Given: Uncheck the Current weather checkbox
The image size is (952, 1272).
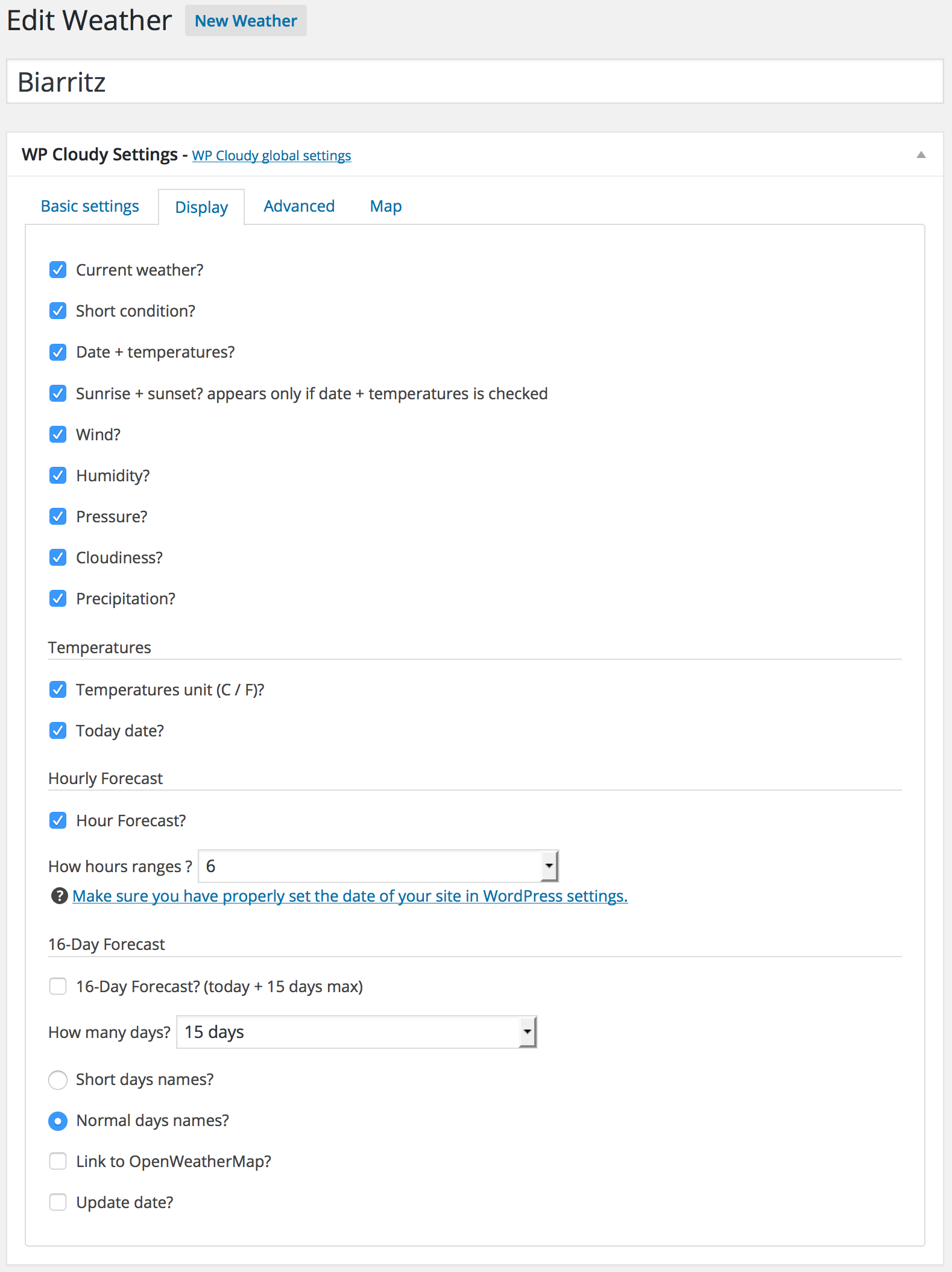Looking at the screenshot, I should click(58, 270).
